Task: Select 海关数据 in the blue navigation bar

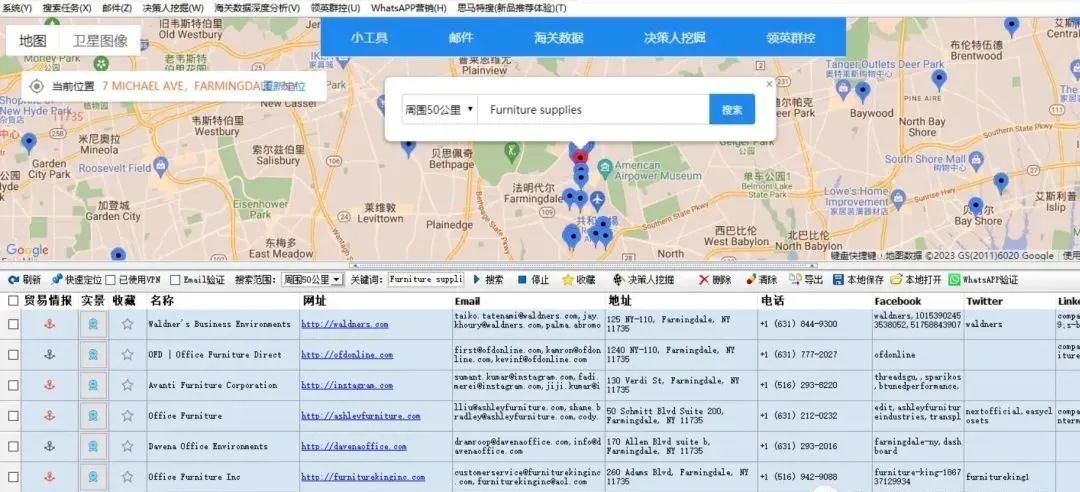Action: click(559, 38)
